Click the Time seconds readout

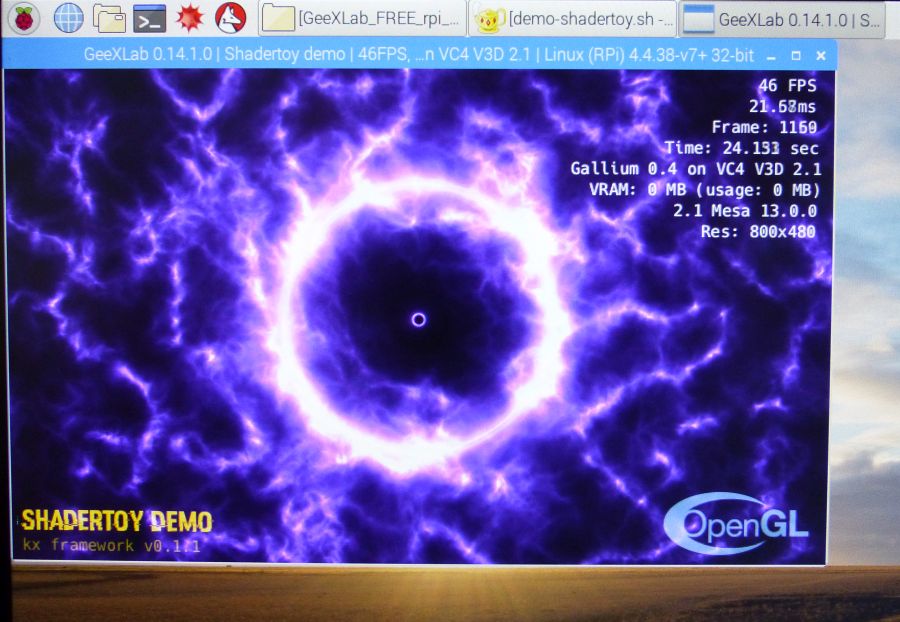click(742, 148)
